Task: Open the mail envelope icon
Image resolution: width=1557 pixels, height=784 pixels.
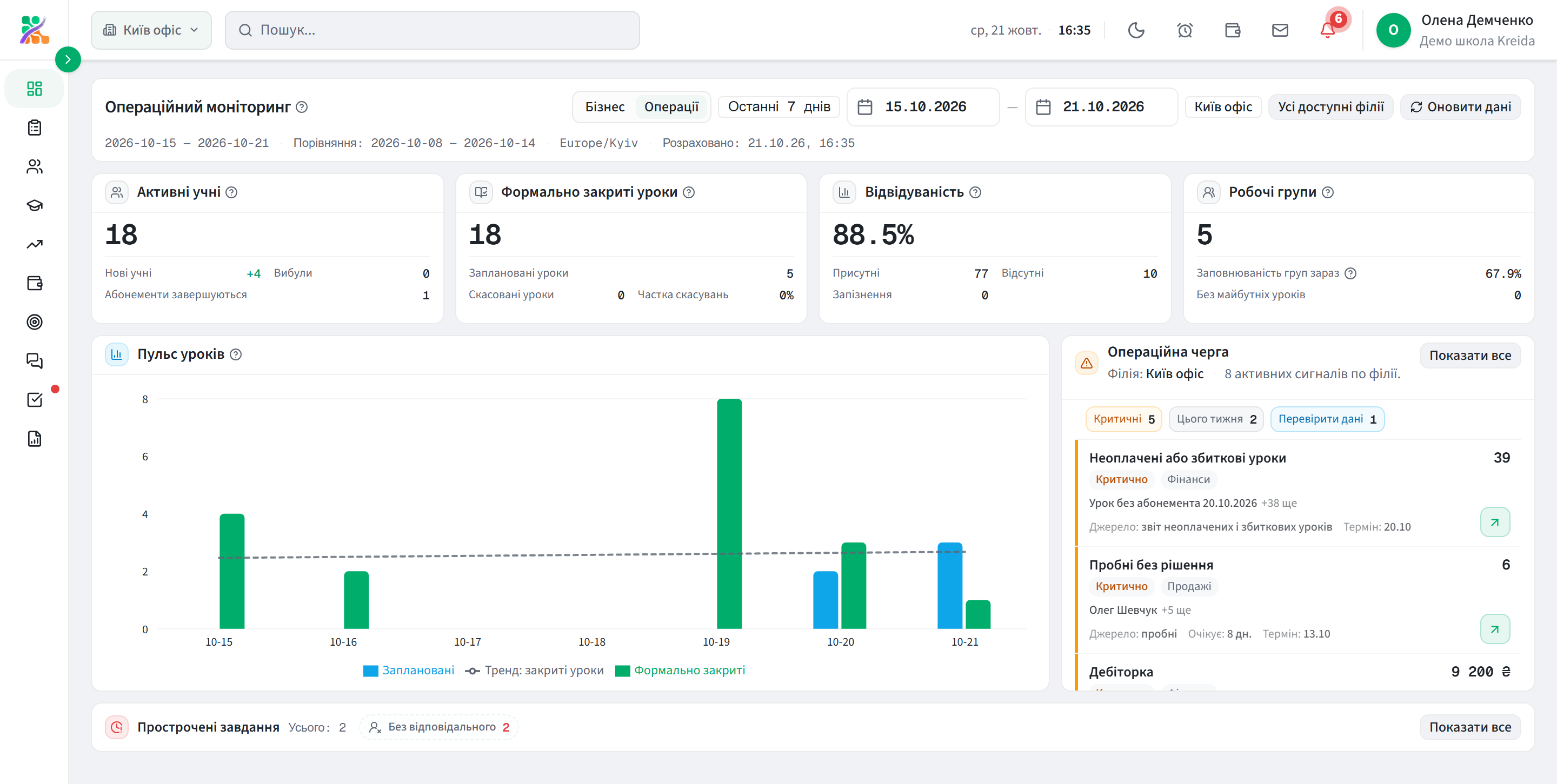Action: [1280, 30]
